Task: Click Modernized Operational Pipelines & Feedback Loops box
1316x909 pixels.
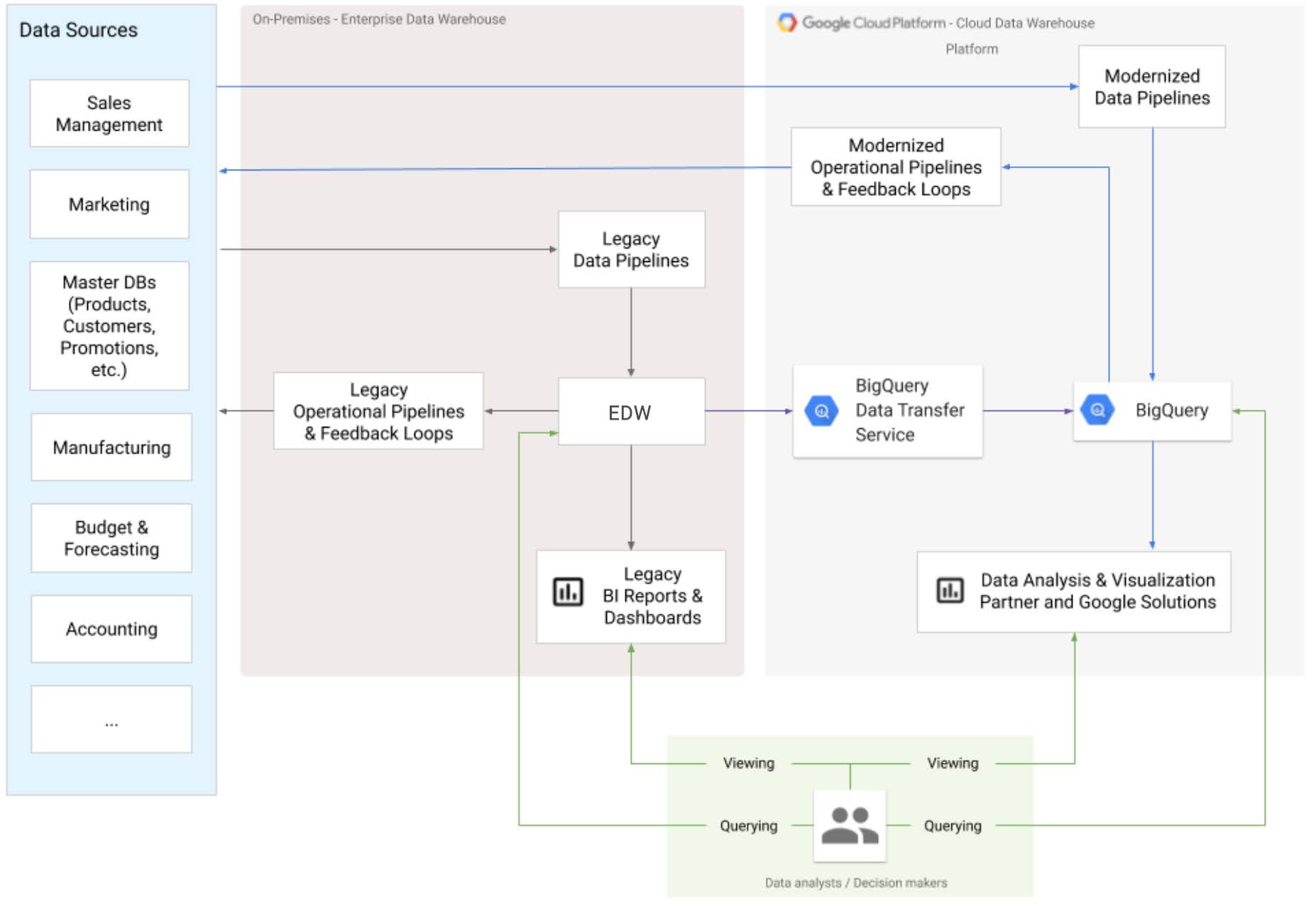Action: [x=896, y=167]
